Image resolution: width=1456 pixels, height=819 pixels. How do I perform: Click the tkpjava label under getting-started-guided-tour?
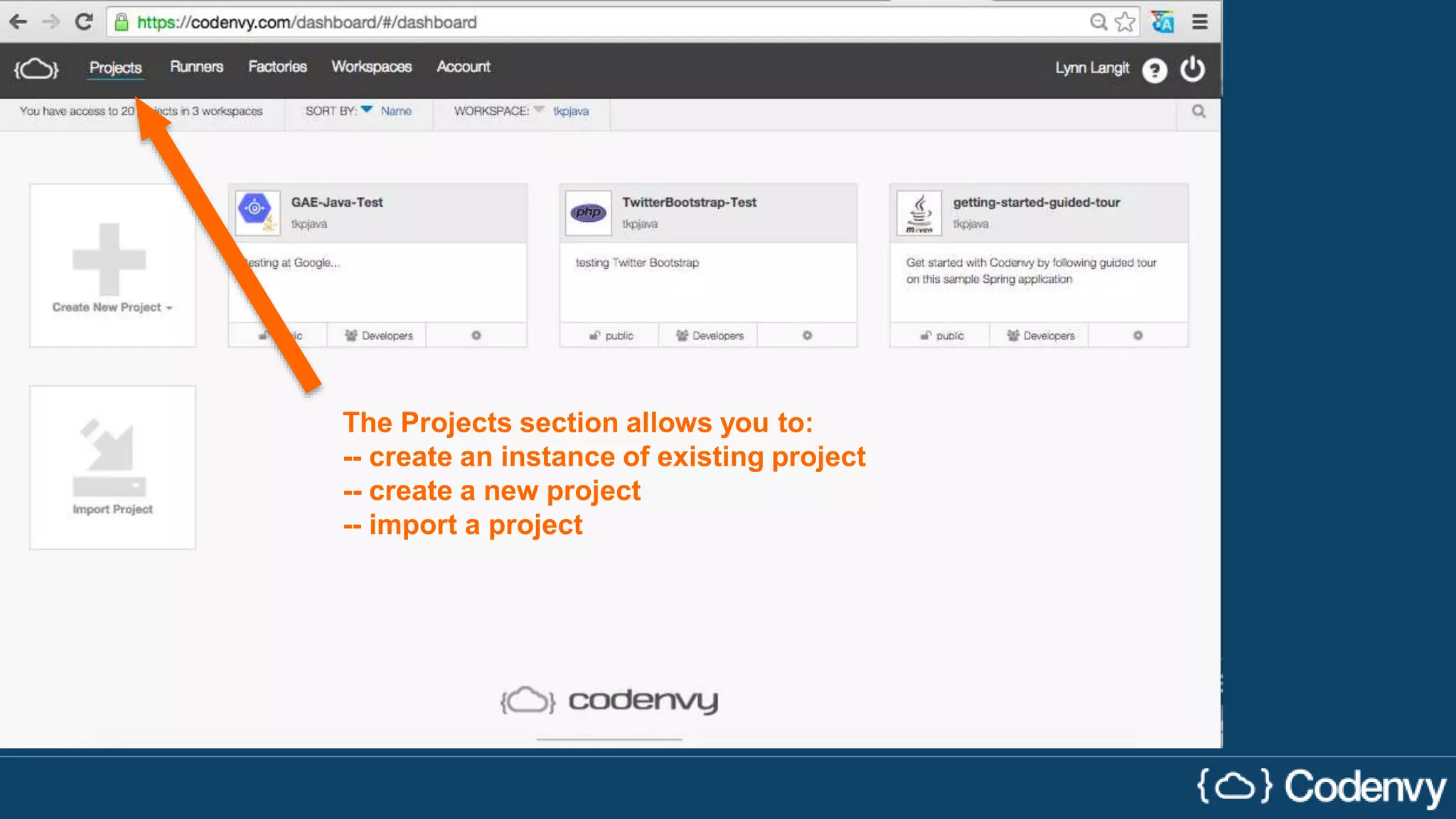pyautogui.click(x=970, y=224)
